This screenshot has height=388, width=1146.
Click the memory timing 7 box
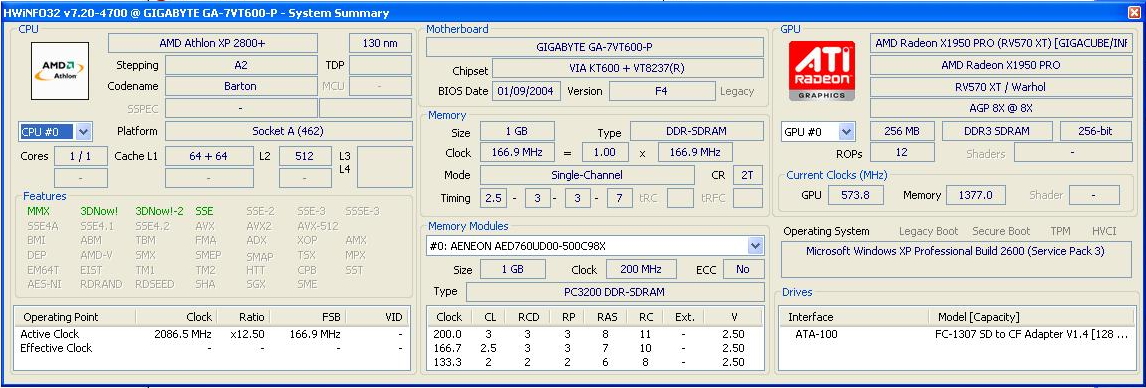[620, 198]
